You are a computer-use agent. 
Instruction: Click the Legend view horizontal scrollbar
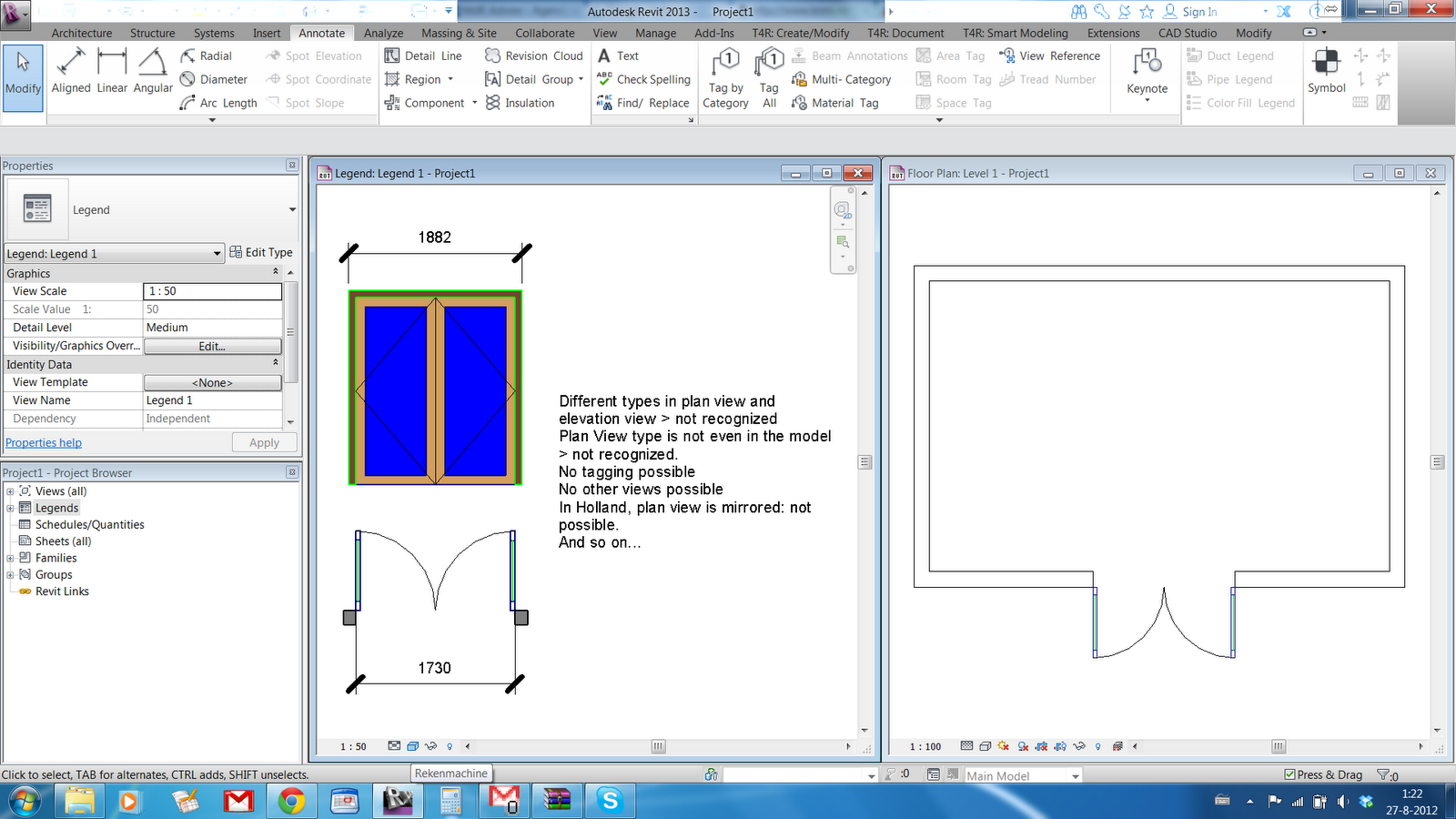click(x=658, y=746)
